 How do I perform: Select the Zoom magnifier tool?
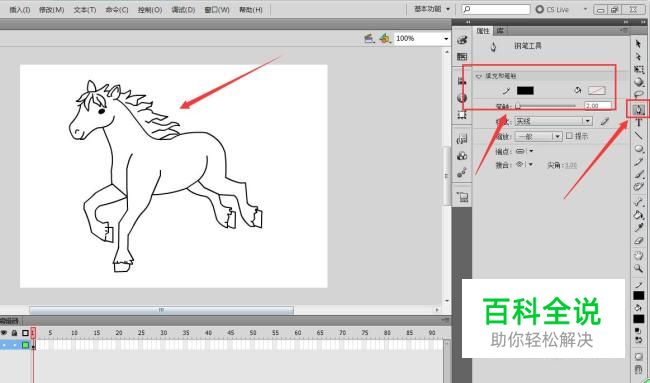tap(639, 268)
